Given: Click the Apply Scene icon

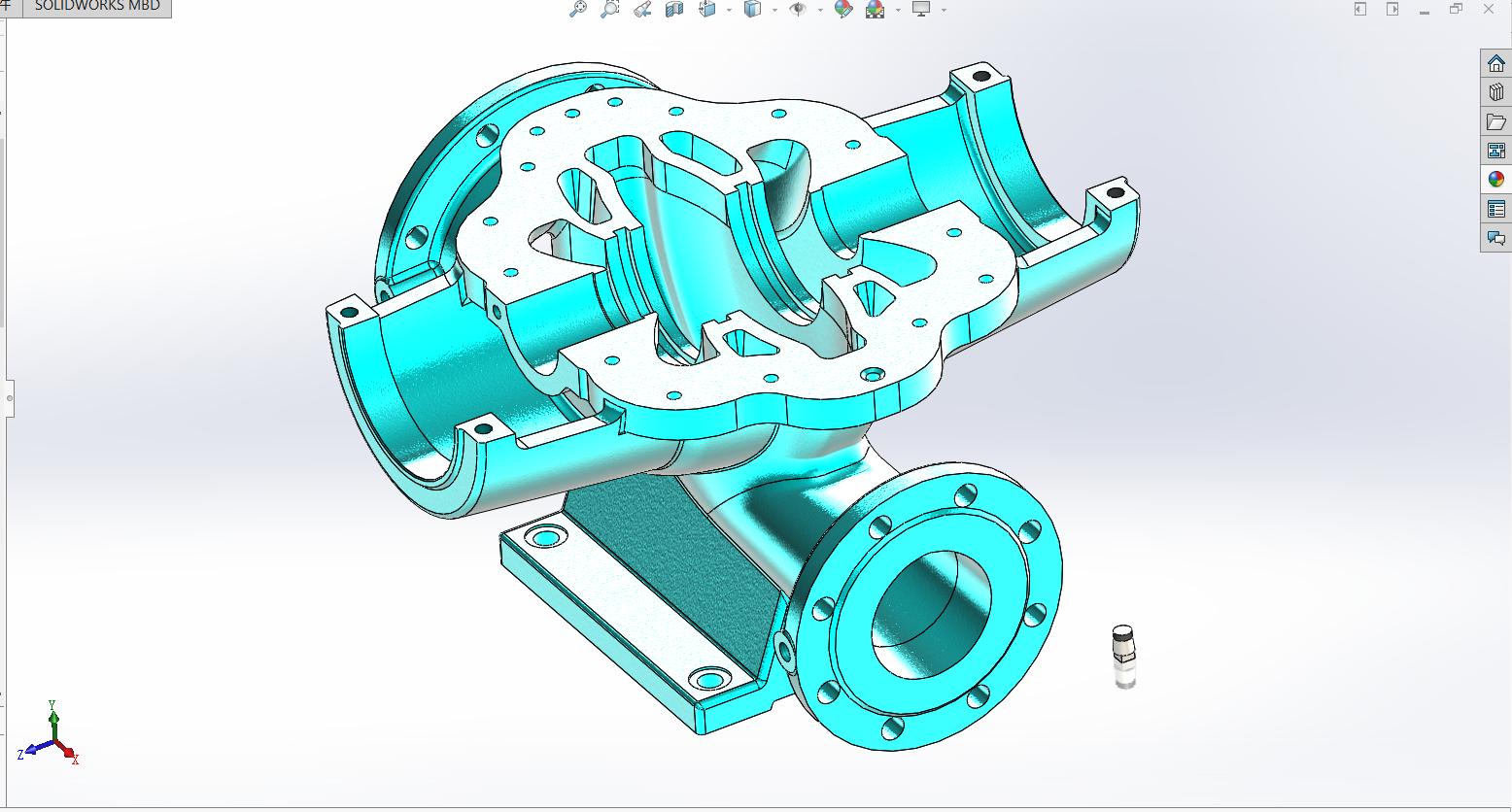Looking at the screenshot, I should click(876, 10).
